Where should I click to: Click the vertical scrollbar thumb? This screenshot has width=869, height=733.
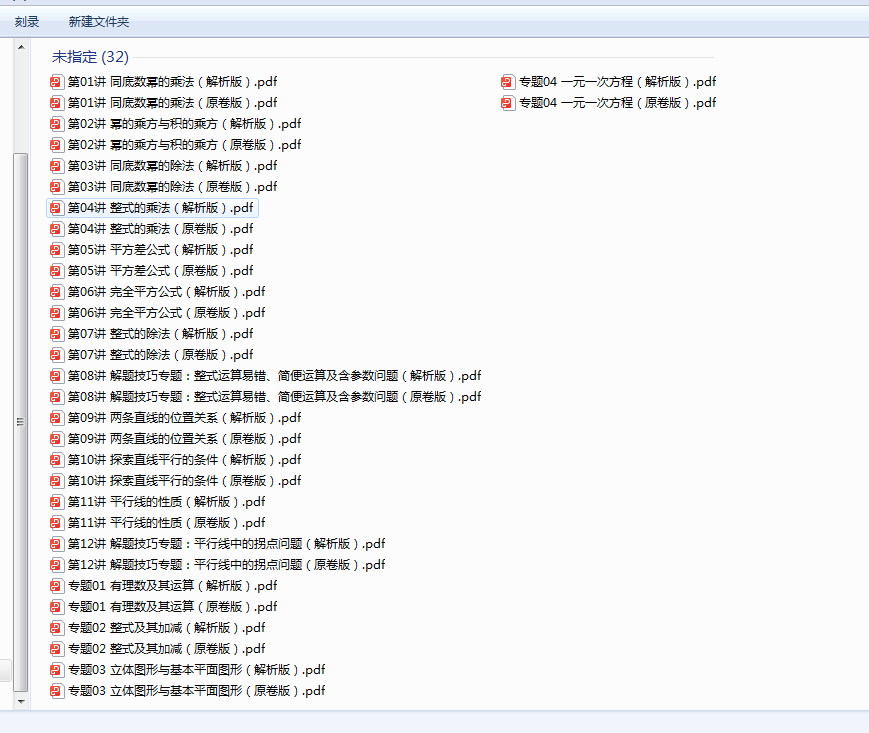(21, 422)
